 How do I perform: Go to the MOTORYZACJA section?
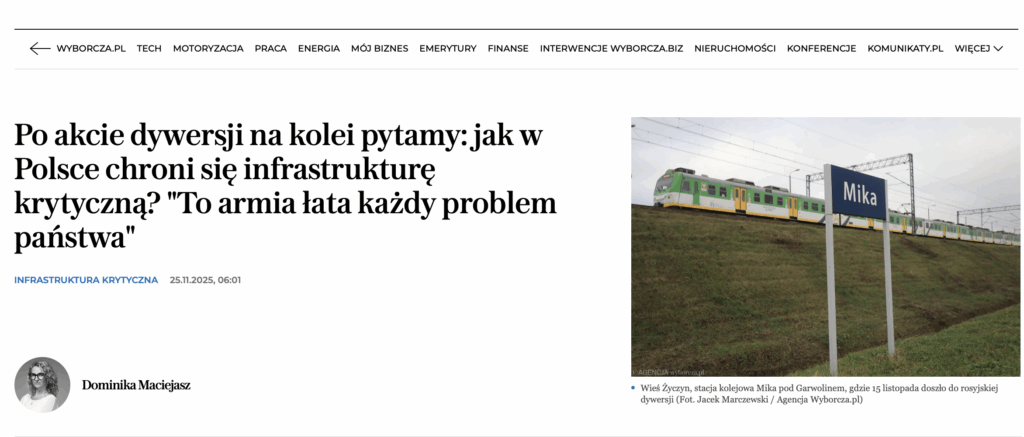pos(208,48)
